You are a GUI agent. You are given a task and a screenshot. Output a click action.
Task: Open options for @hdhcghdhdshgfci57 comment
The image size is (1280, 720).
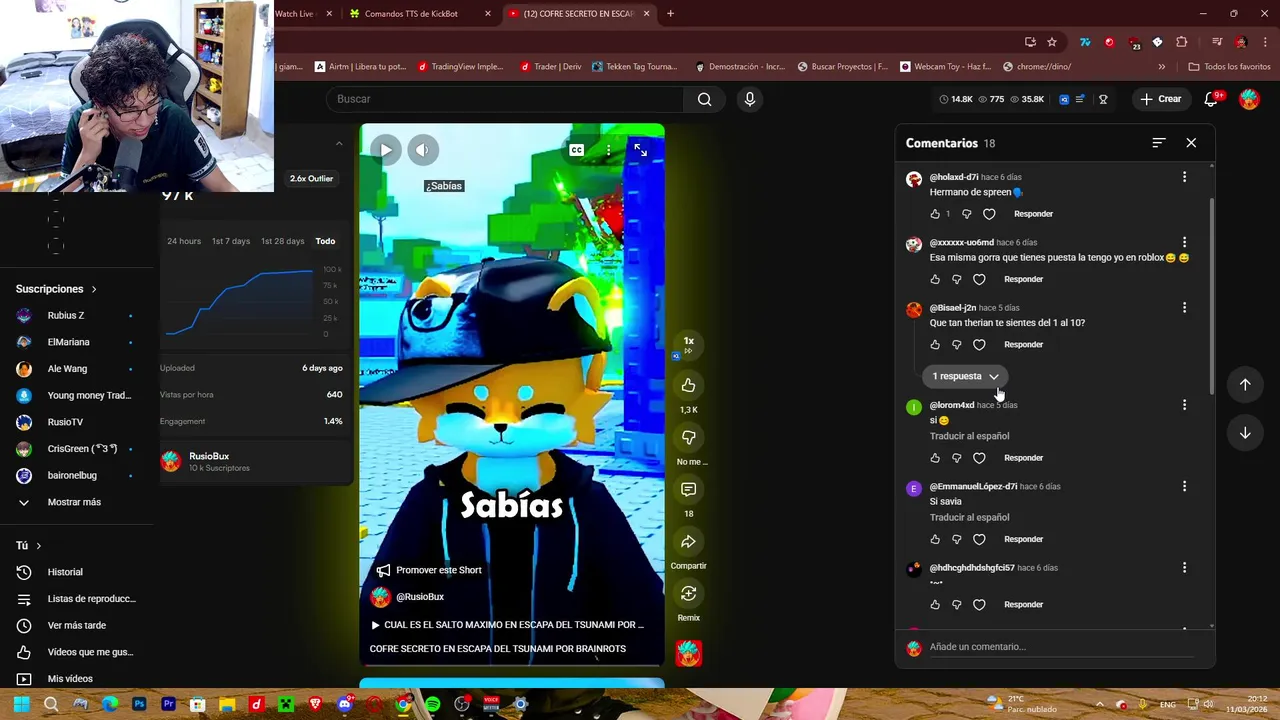(x=1185, y=568)
